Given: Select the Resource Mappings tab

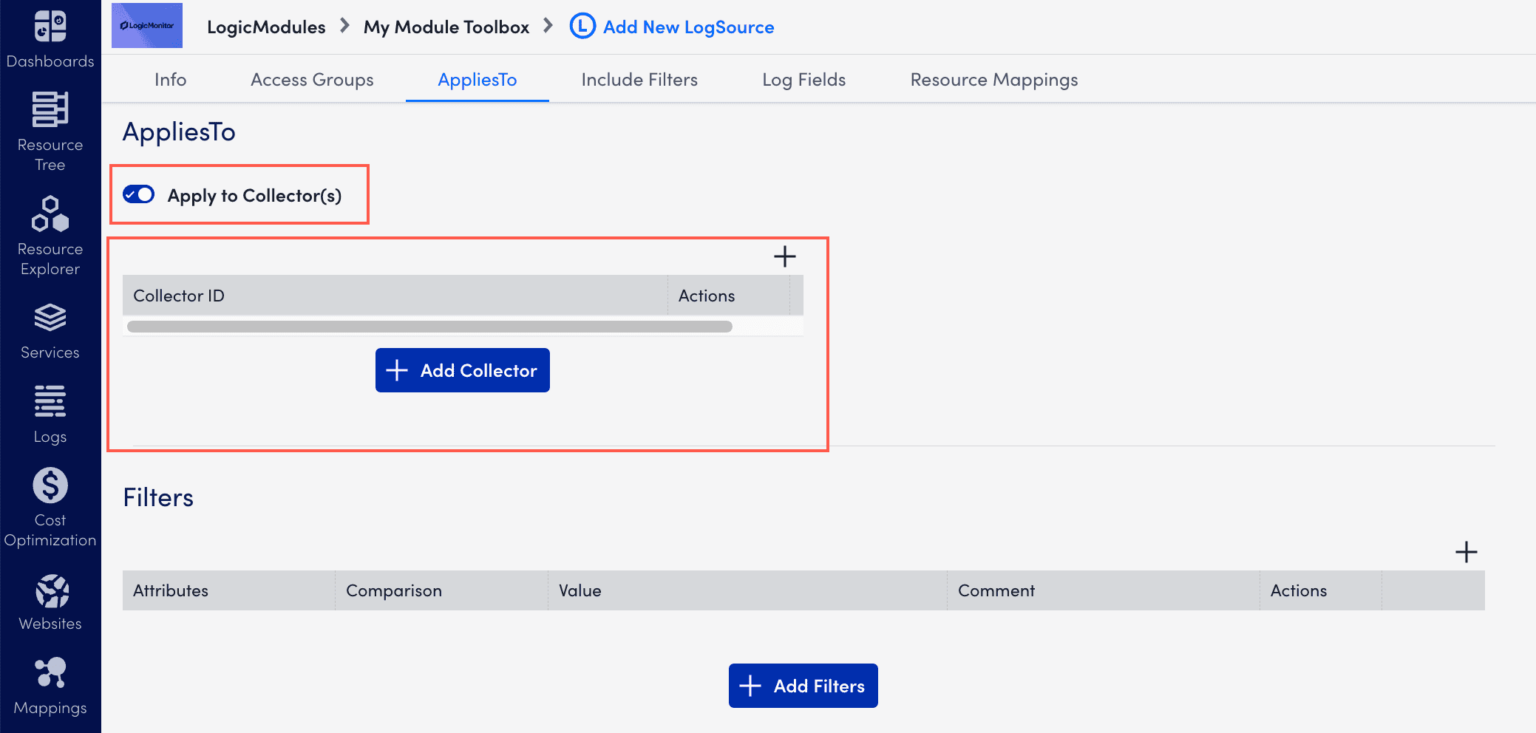Looking at the screenshot, I should (x=993, y=79).
